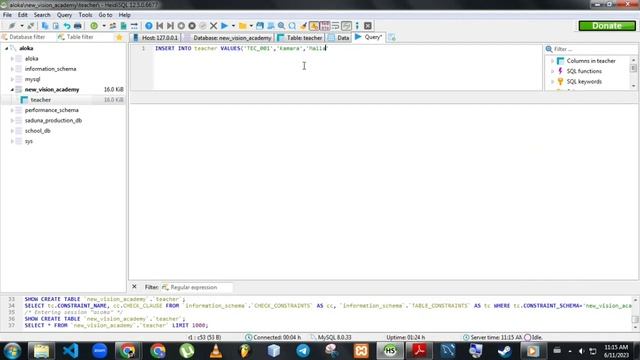
Task: Click the Cancel X icon in toolbar
Action: click(213, 26)
